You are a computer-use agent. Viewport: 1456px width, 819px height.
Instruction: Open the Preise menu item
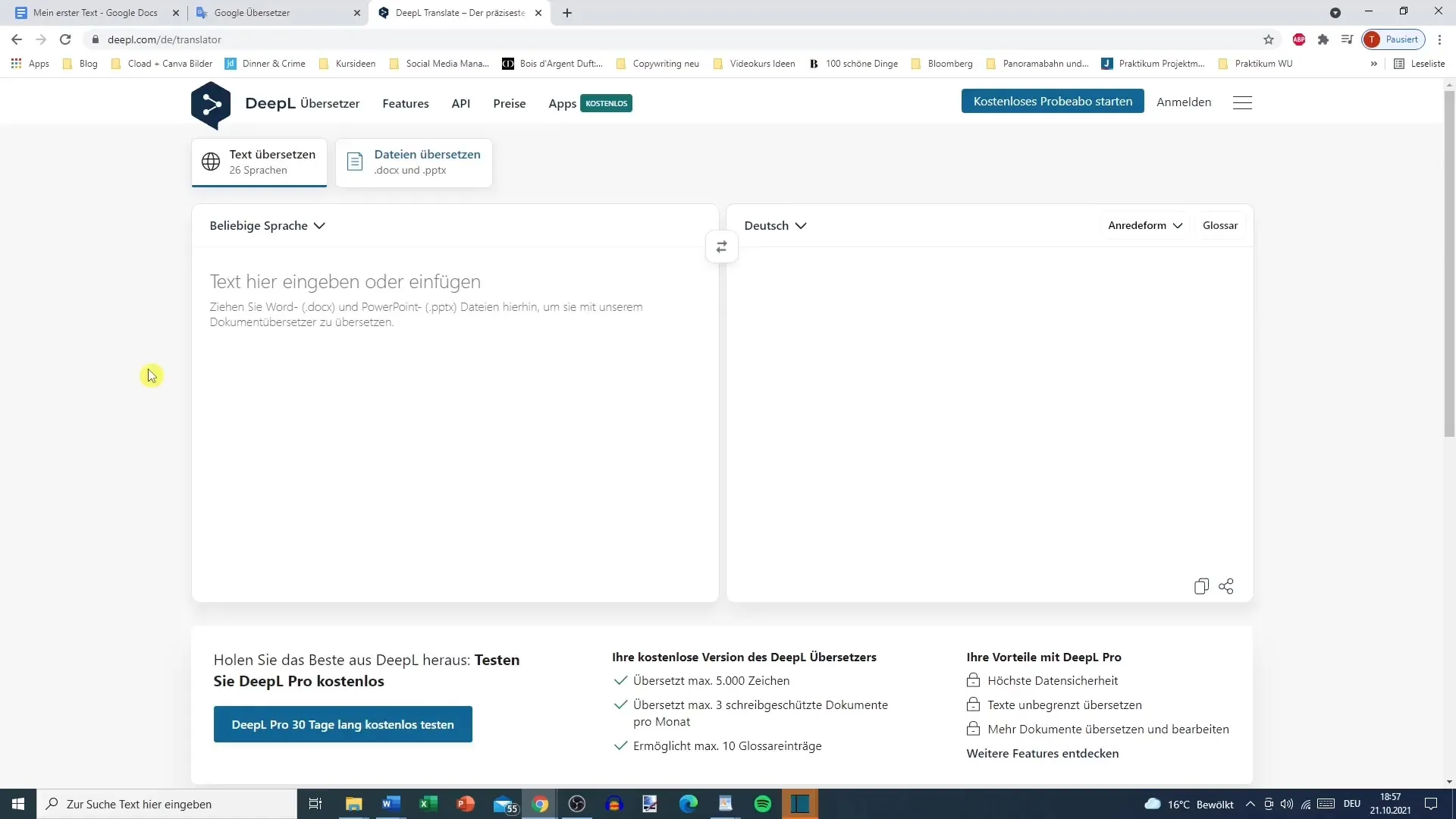(x=510, y=104)
